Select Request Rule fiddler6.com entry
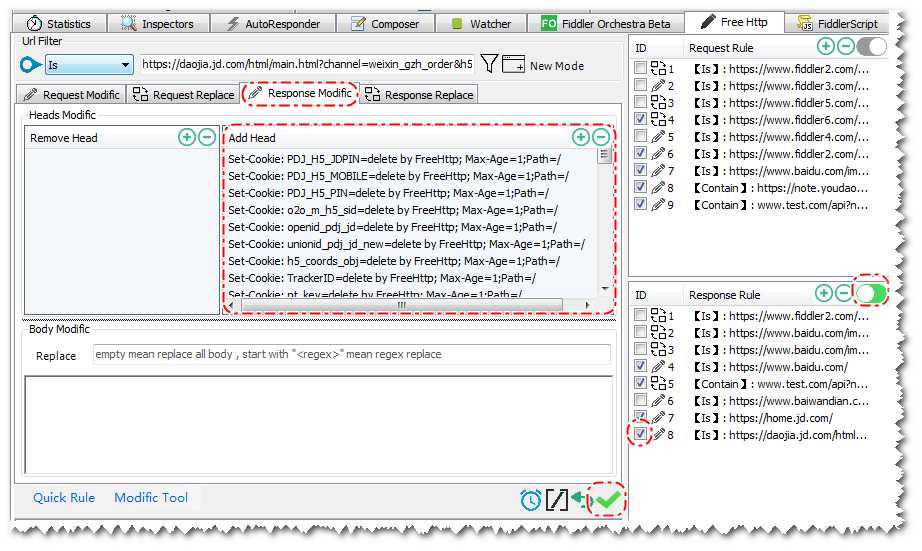This screenshot has height=551, width=922. (x=780, y=120)
